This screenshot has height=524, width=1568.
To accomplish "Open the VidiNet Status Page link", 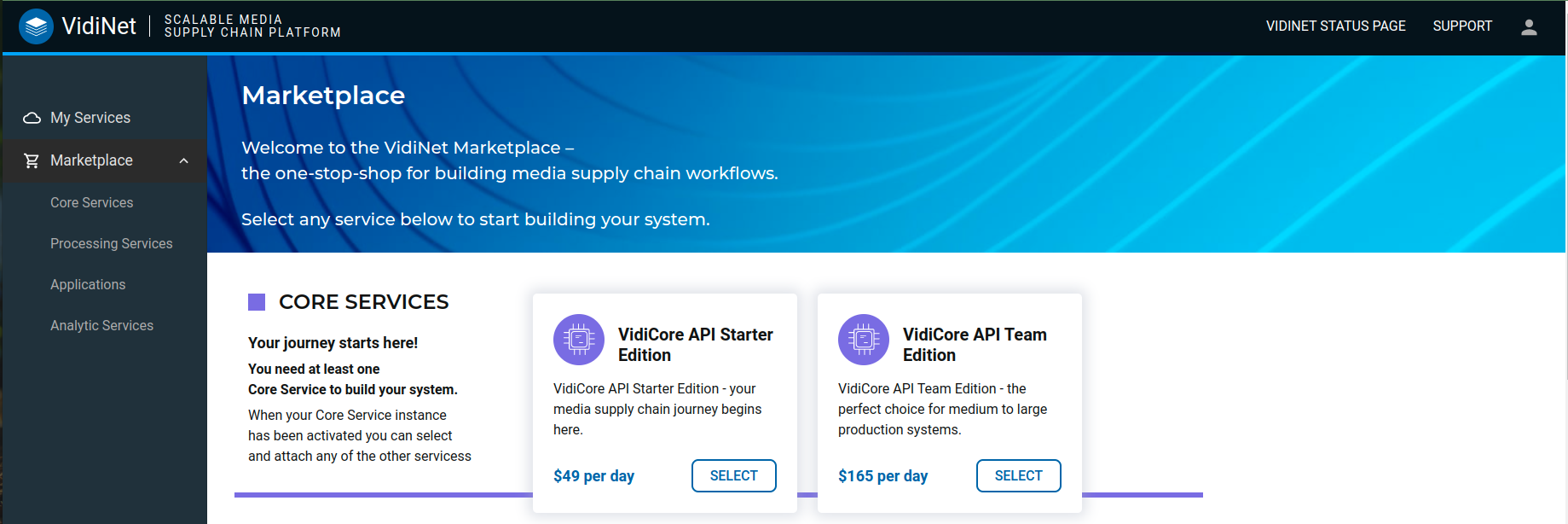I will pos(1335,26).
